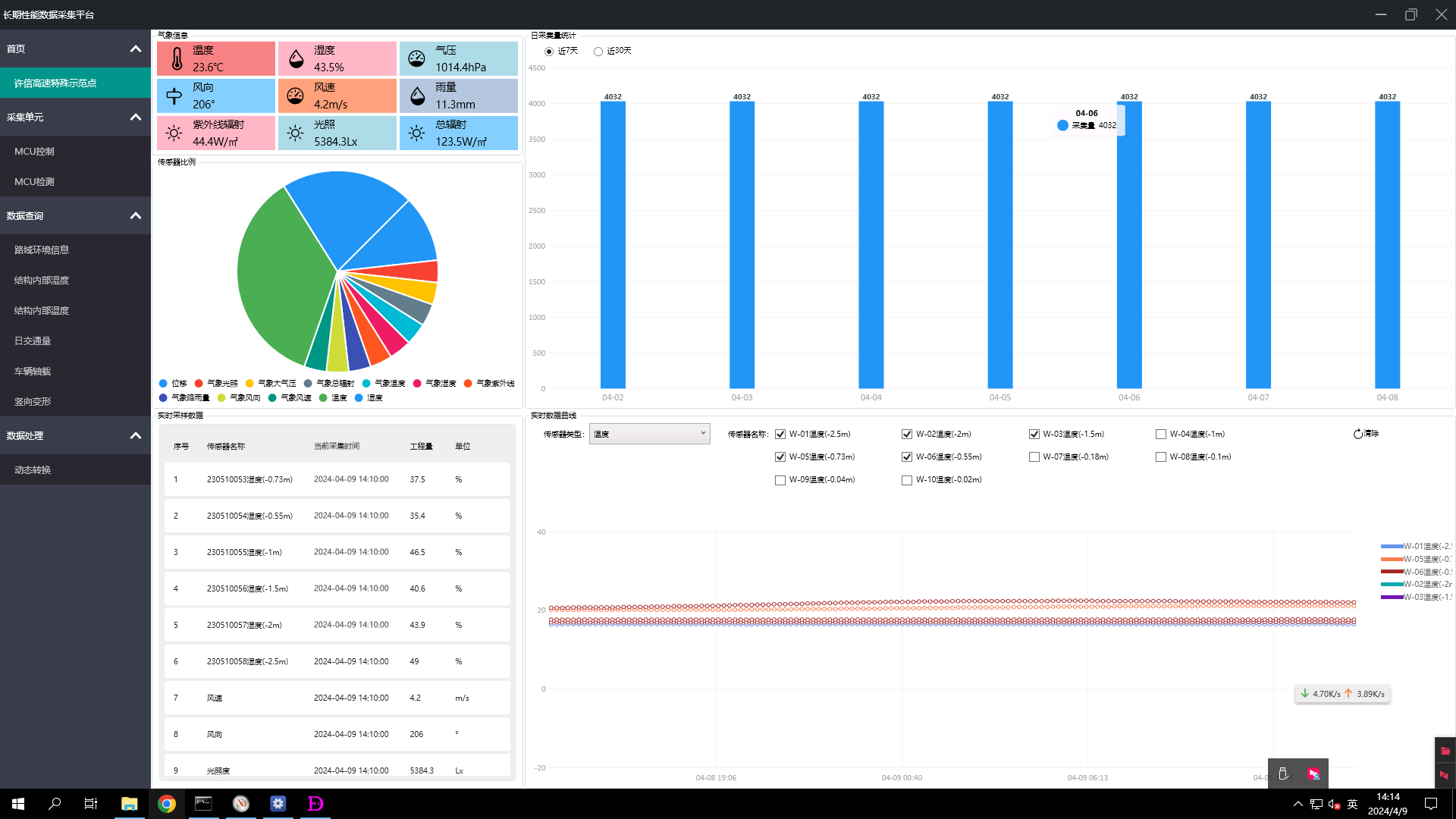
Task: Click the wind direction signpost icon
Action: coord(174,96)
